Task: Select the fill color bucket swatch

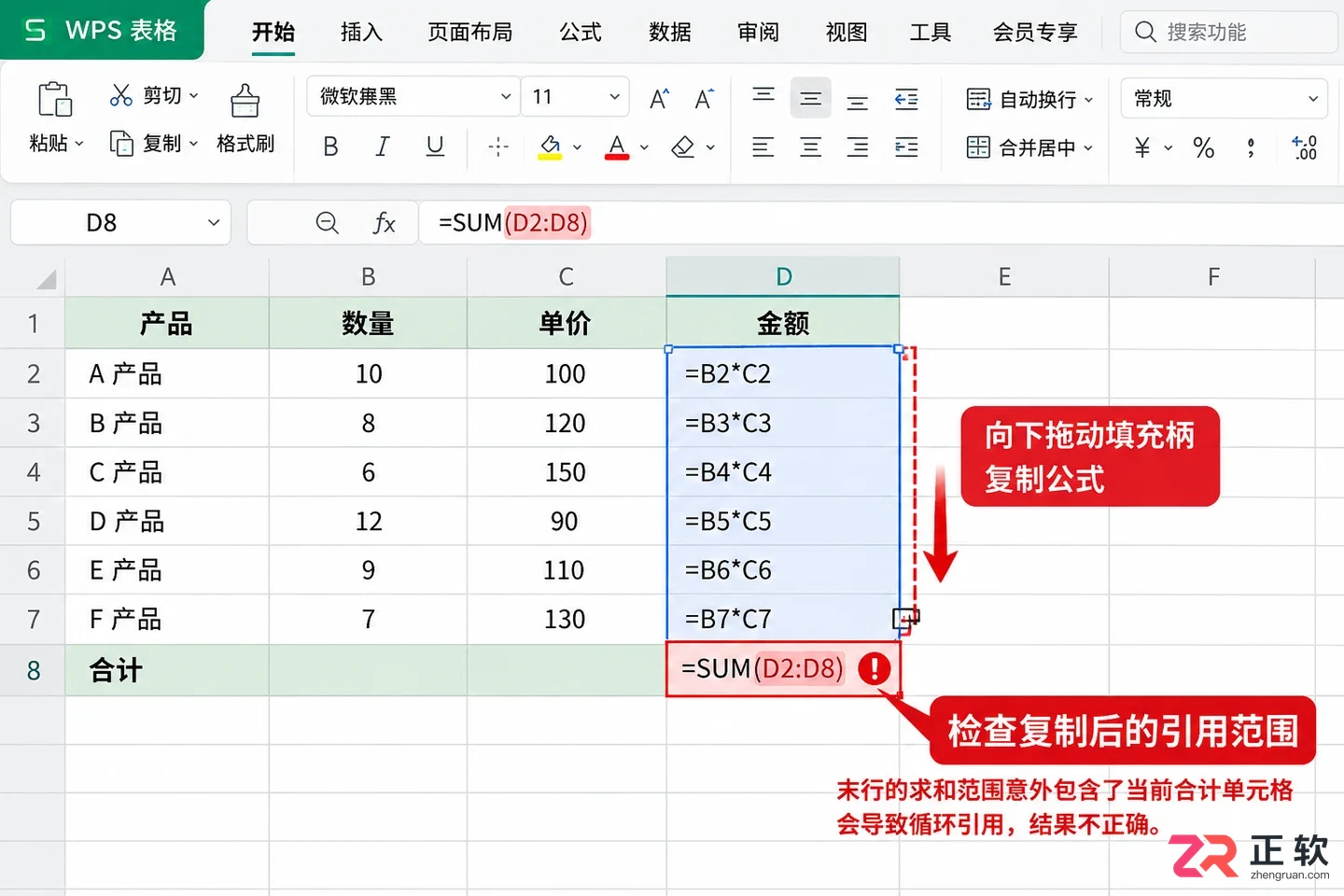Action: click(550, 147)
